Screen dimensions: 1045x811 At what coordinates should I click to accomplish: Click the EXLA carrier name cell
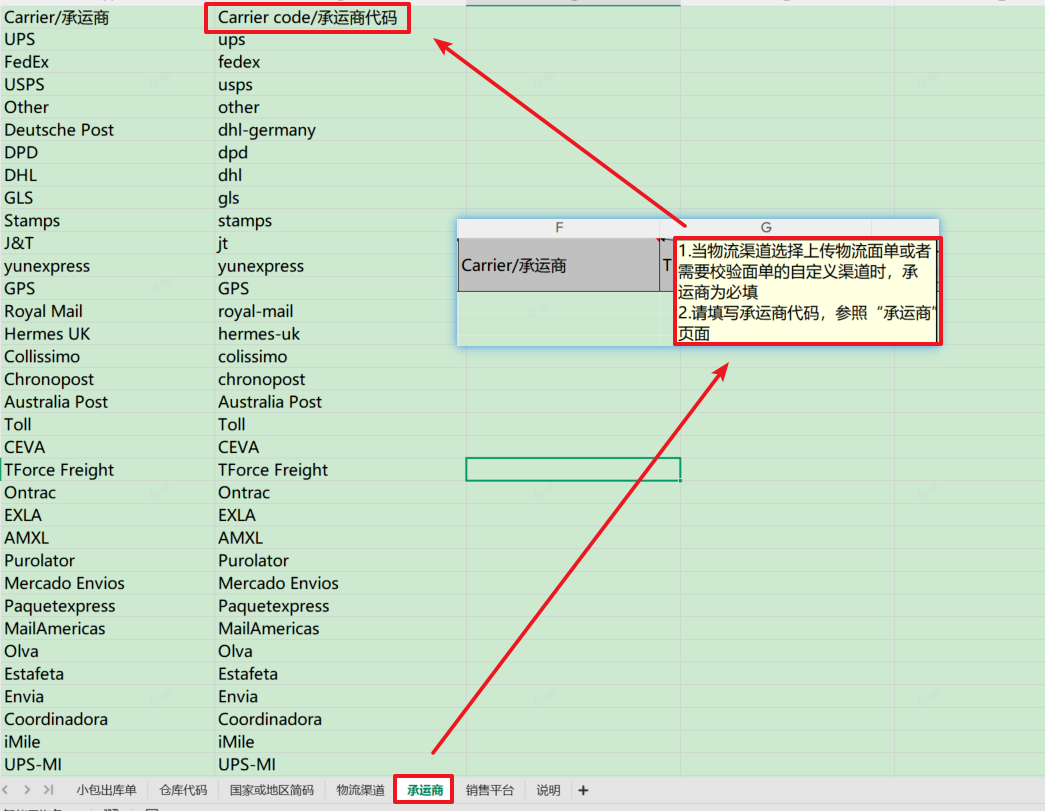[x=107, y=515]
